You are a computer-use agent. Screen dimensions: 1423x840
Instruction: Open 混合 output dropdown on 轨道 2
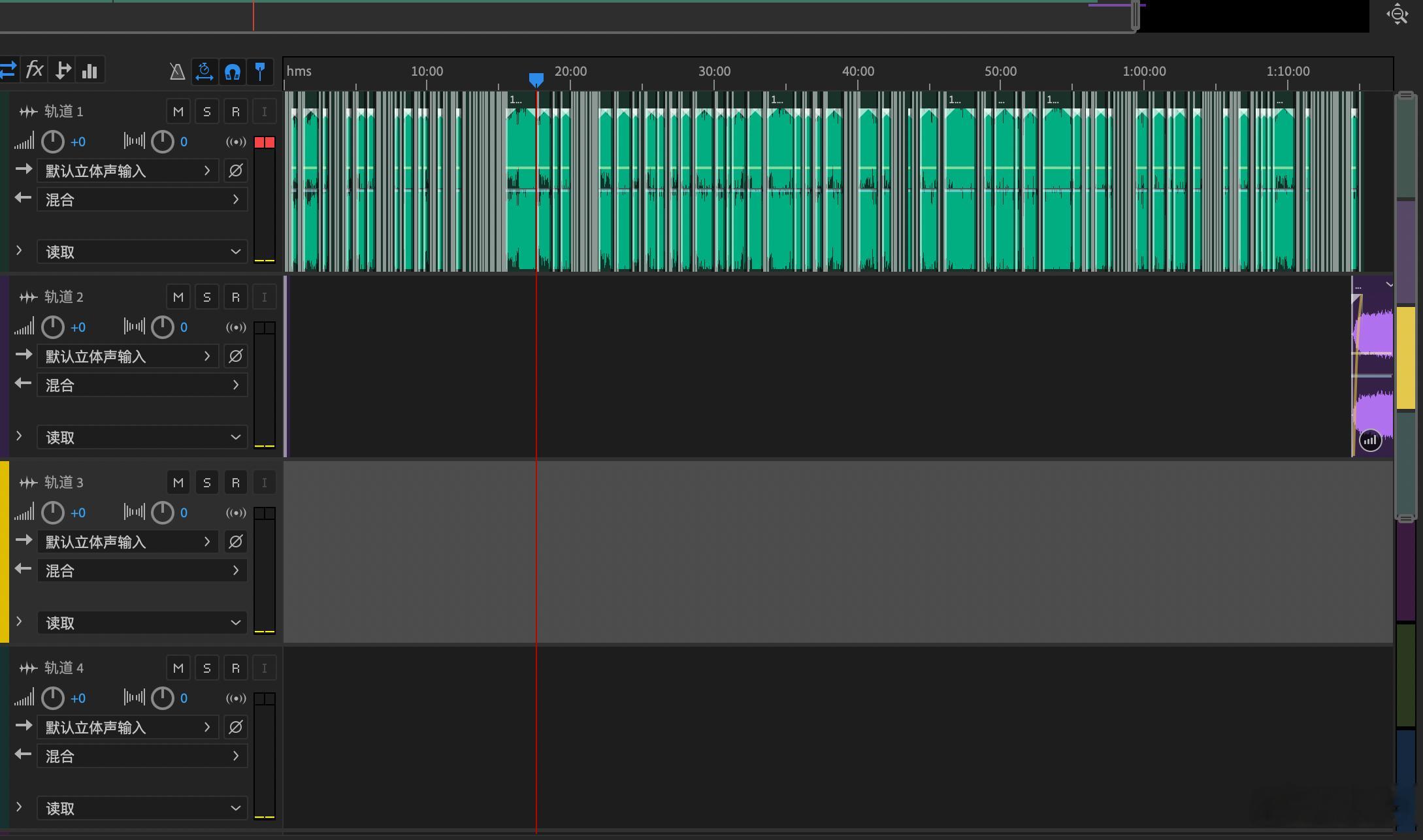(142, 385)
